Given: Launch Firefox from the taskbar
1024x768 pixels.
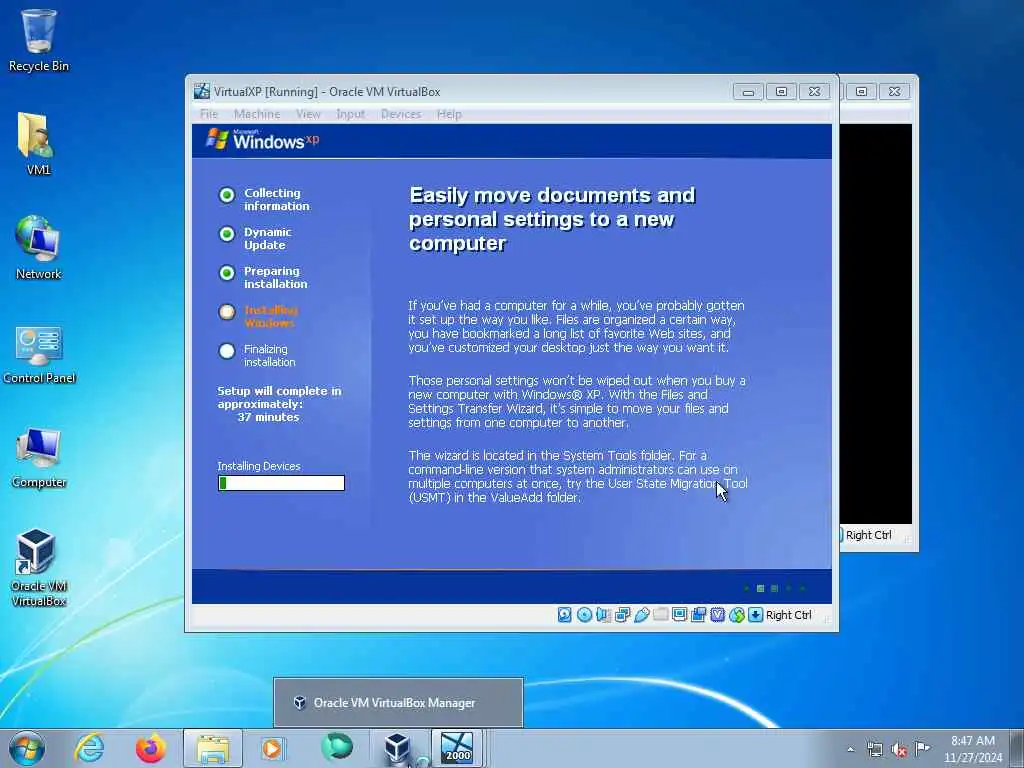Looking at the screenshot, I should [x=151, y=748].
